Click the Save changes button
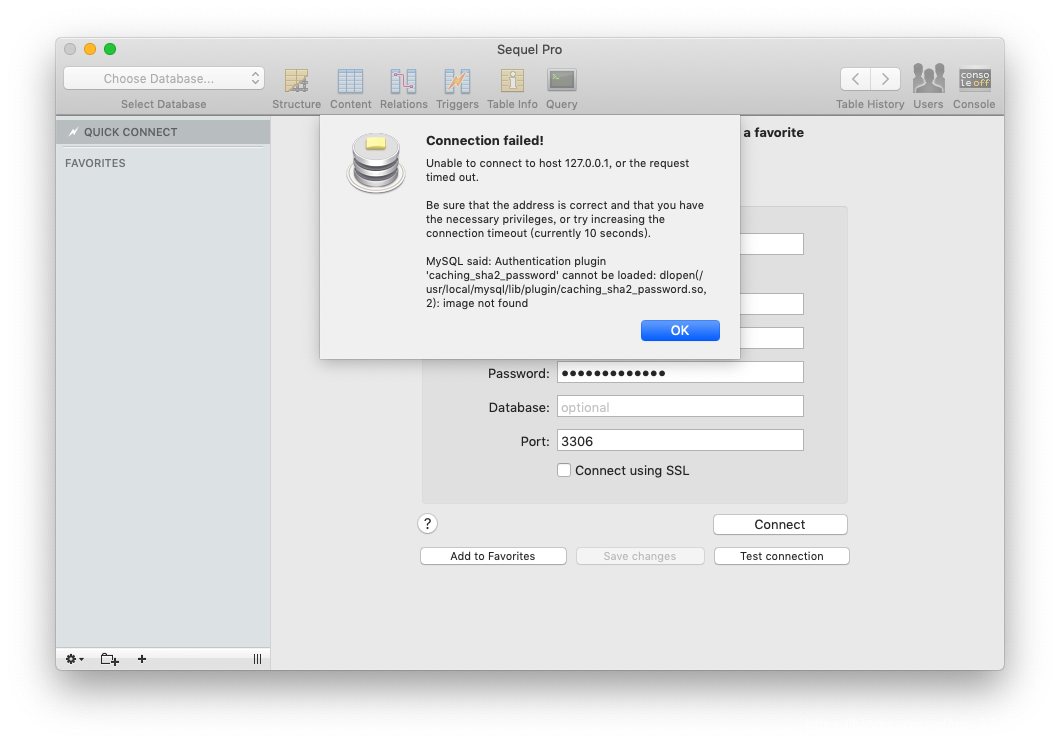 (x=640, y=556)
